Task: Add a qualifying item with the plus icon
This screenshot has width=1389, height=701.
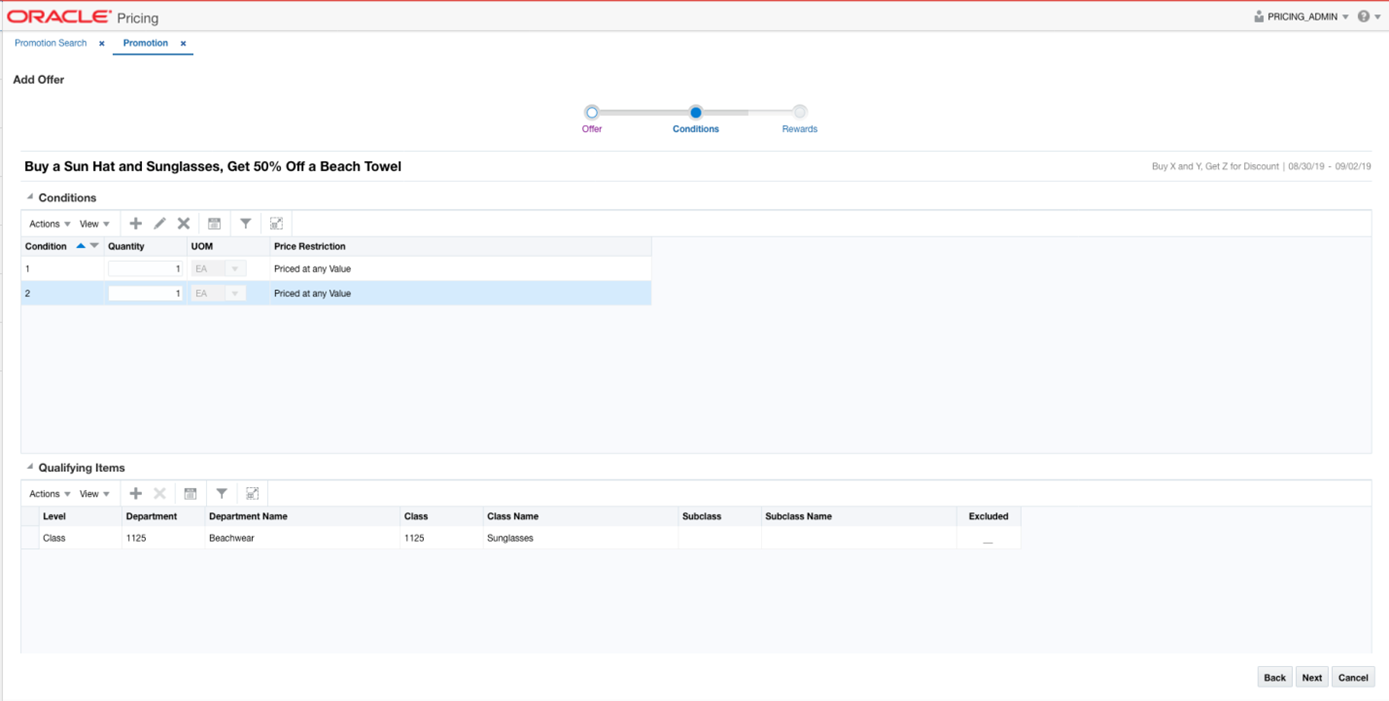Action: point(136,494)
